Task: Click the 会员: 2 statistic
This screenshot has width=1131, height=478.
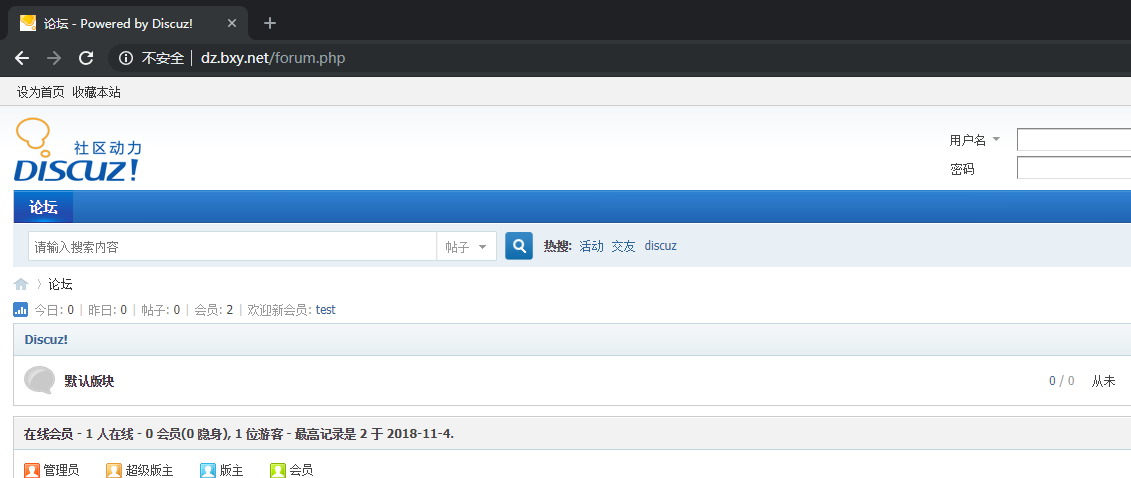Action: point(214,310)
